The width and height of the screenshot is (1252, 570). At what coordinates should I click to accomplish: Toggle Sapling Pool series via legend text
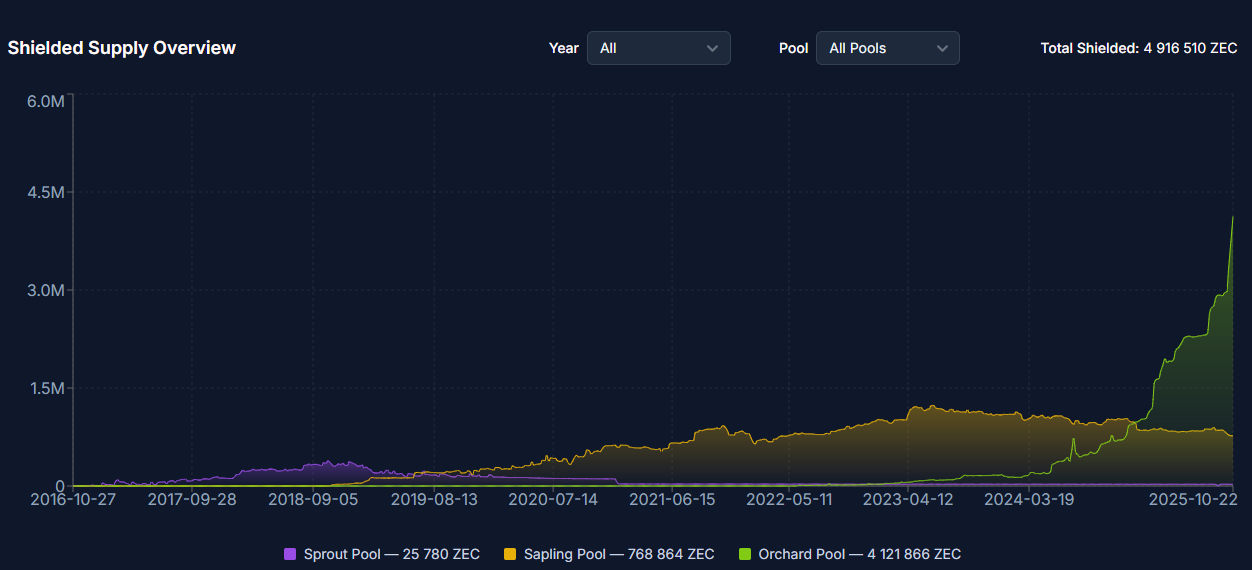point(618,554)
